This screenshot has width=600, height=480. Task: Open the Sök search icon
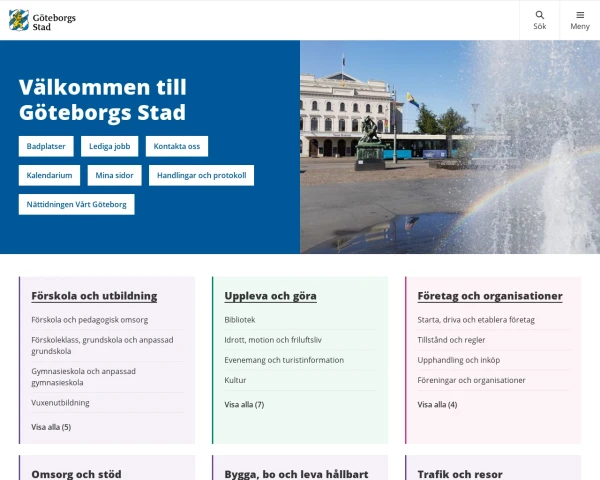pyautogui.click(x=539, y=20)
